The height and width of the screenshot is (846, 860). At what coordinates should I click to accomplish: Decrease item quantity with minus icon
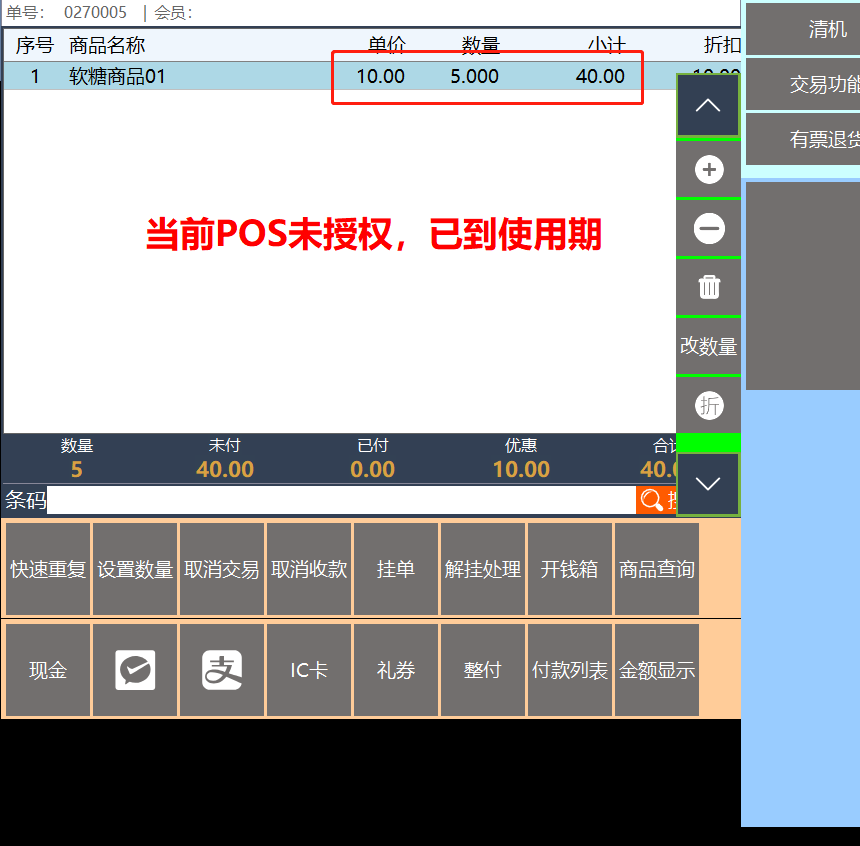click(709, 228)
